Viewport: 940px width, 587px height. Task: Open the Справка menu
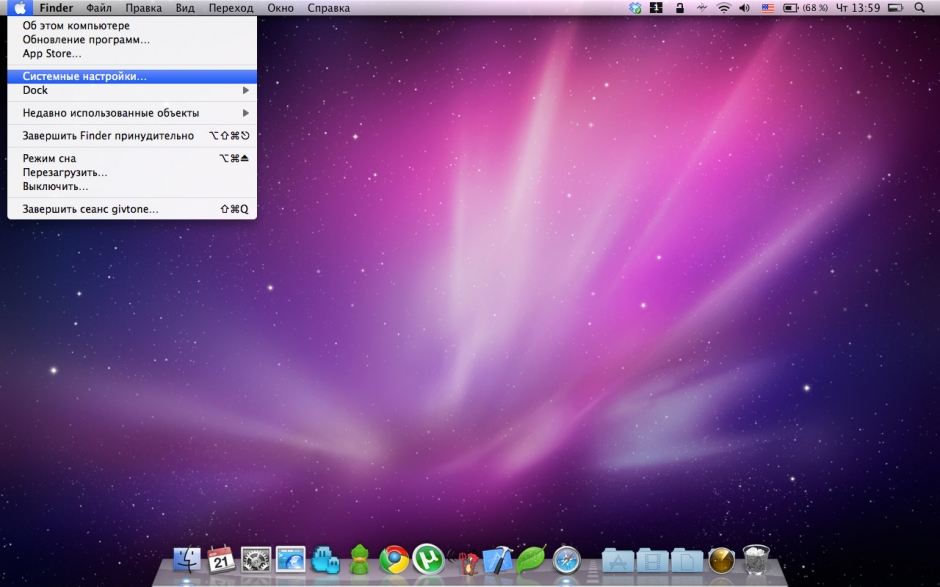pos(329,8)
